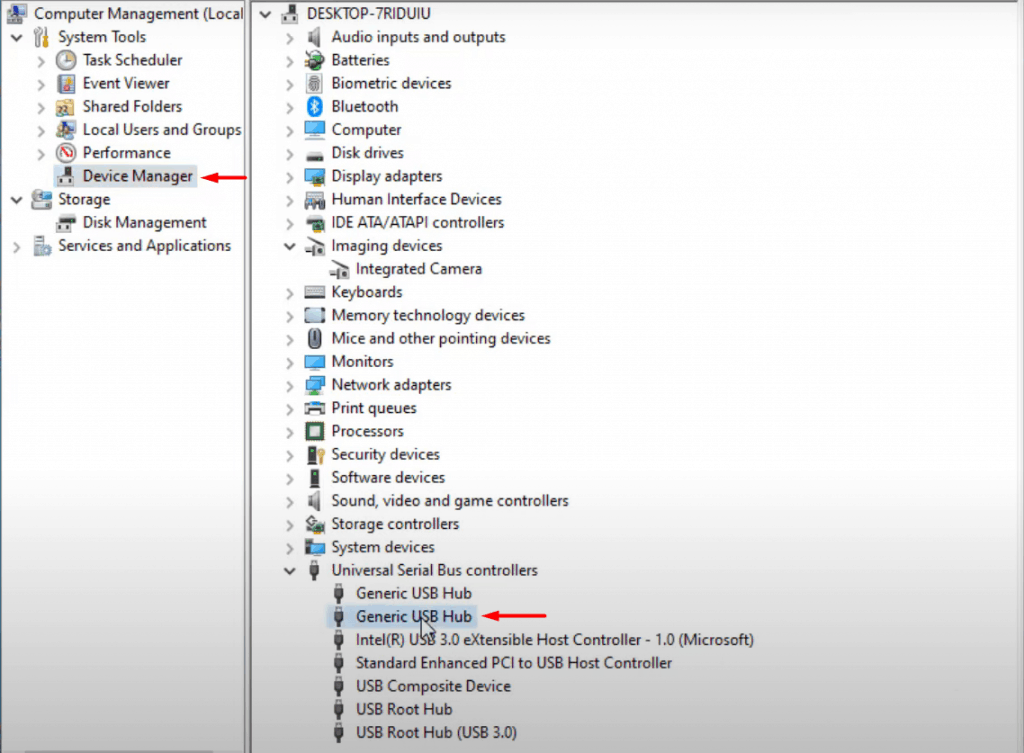Click the Task Scheduler clock icon
This screenshot has height=753, width=1024.
click(x=66, y=61)
